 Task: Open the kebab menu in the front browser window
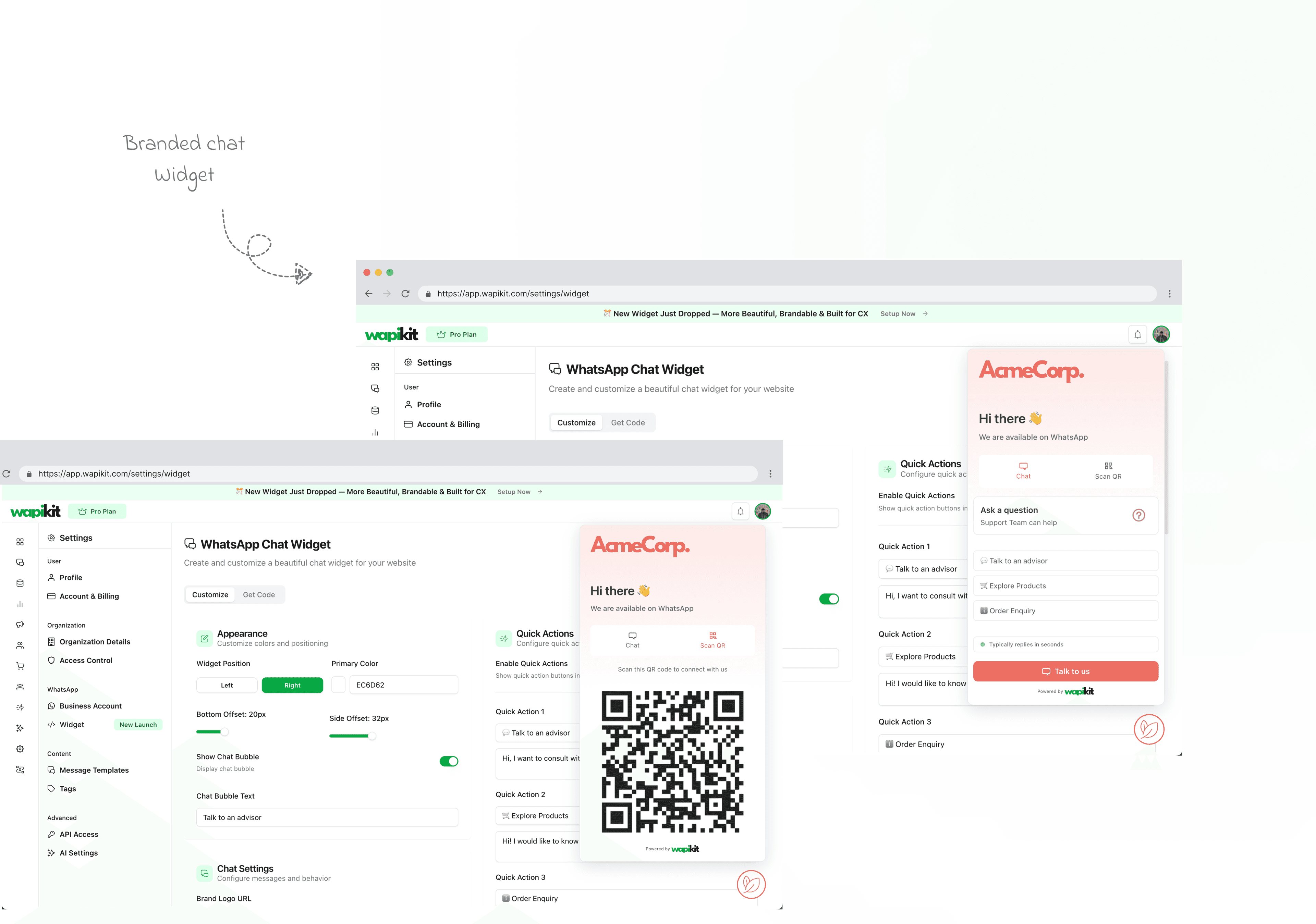tap(770, 474)
